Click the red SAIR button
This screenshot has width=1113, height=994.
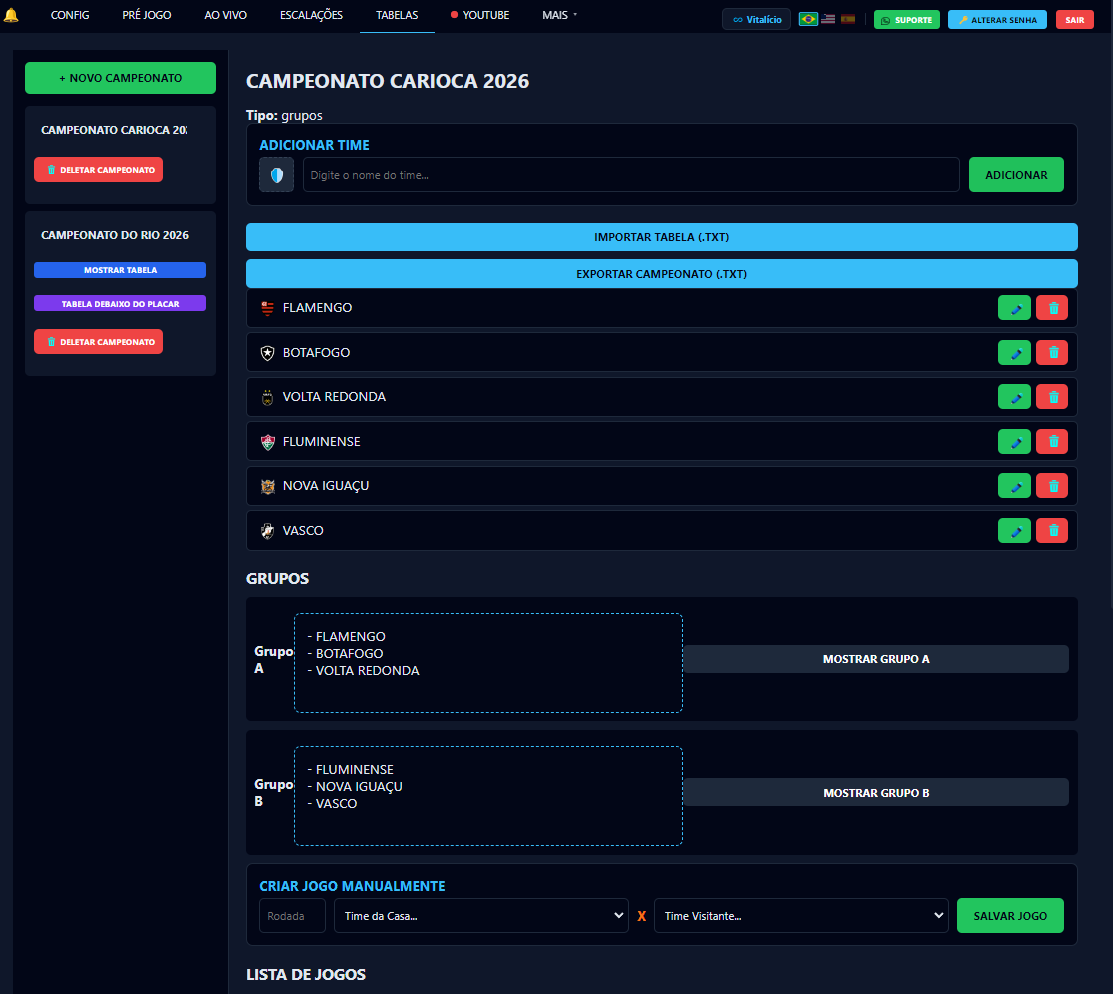pyautogui.click(x=1074, y=20)
